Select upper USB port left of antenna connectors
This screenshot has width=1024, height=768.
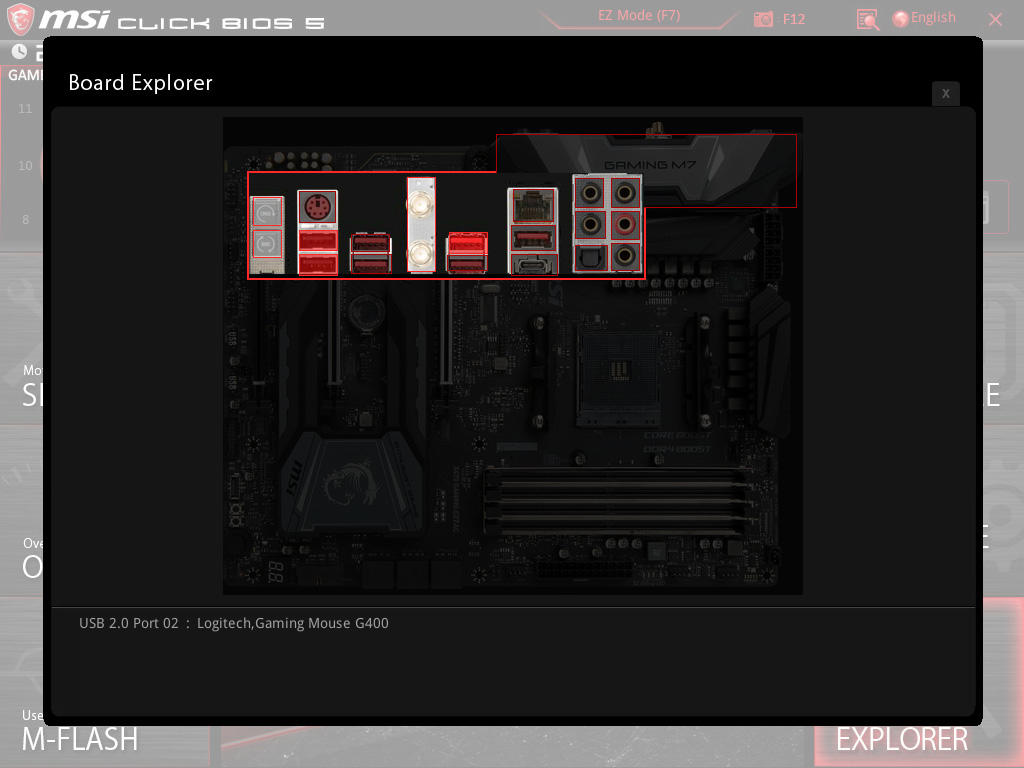[371, 244]
